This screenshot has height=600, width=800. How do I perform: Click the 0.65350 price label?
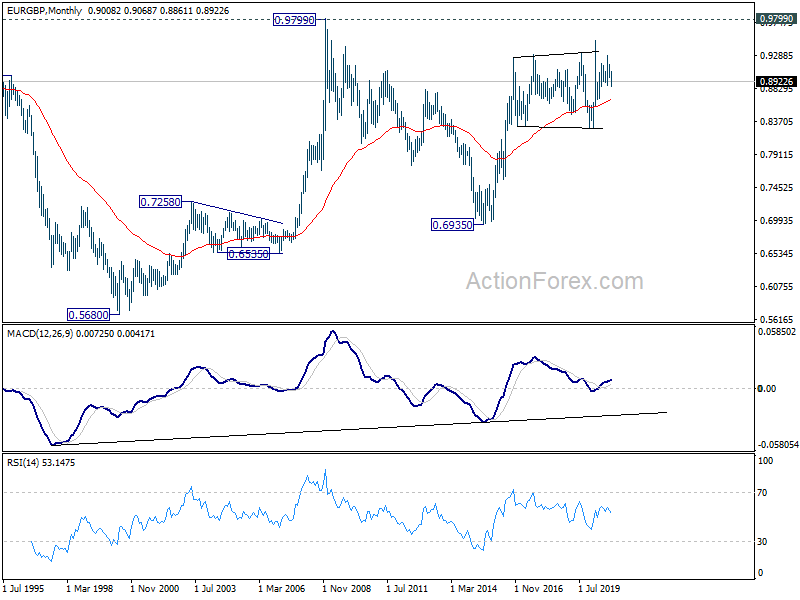click(x=248, y=254)
